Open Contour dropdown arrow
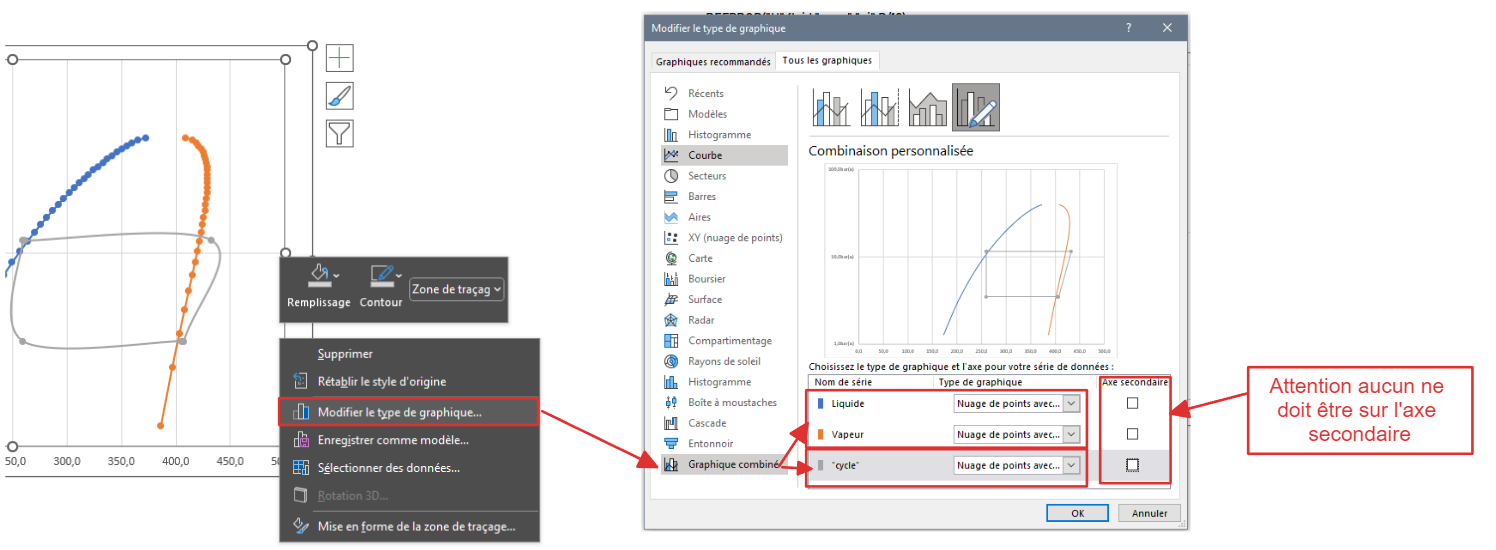 [399, 275]
